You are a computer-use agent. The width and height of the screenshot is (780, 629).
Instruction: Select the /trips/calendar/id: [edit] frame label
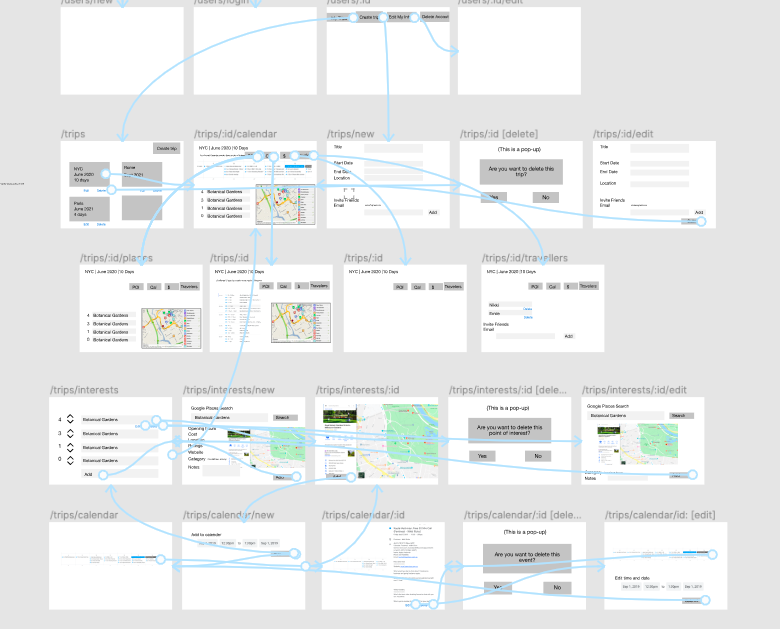(660, 515)
